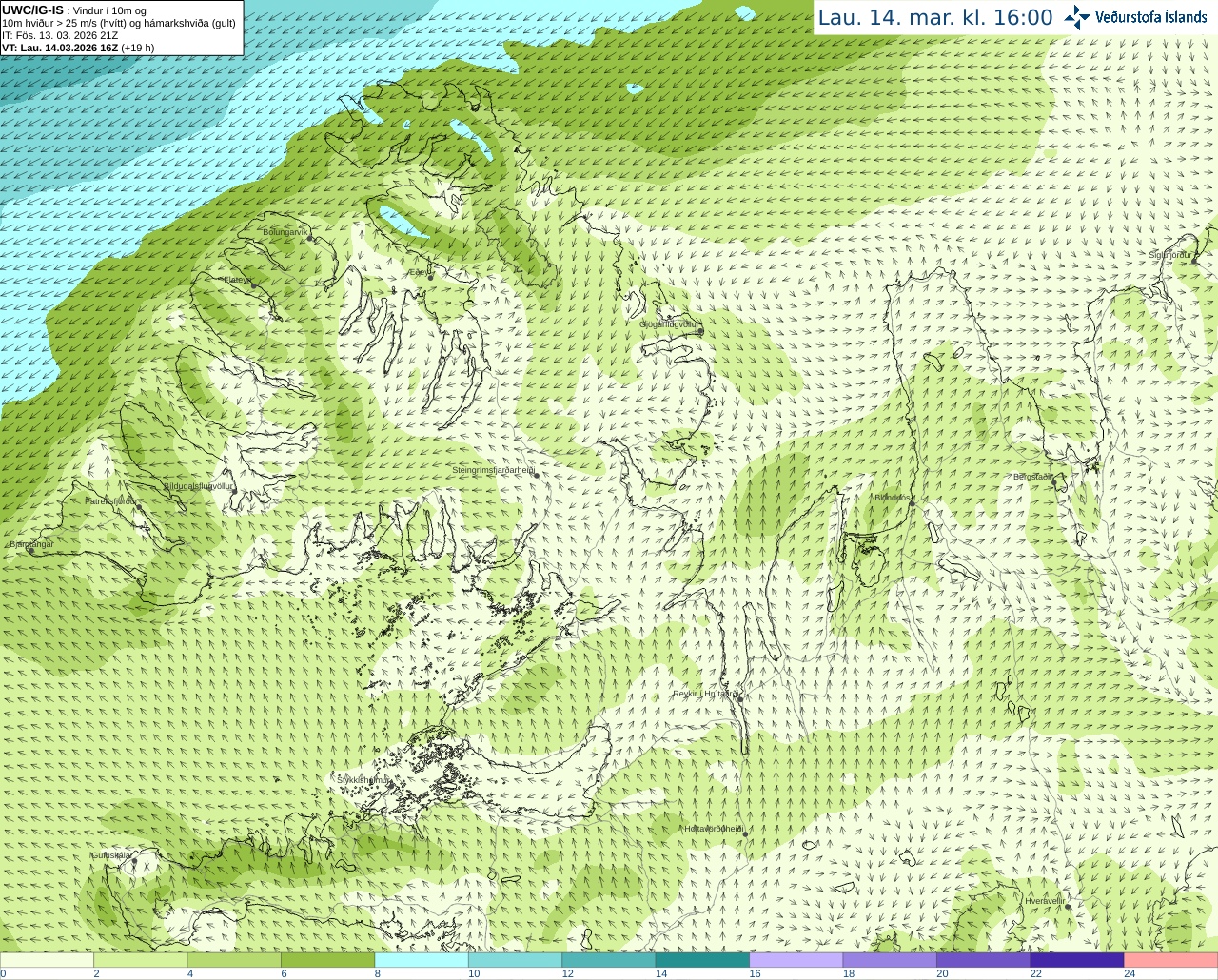1218x980 pixels.
Task: Click the Stykkishólmur station label
Action: click(363, 780)
